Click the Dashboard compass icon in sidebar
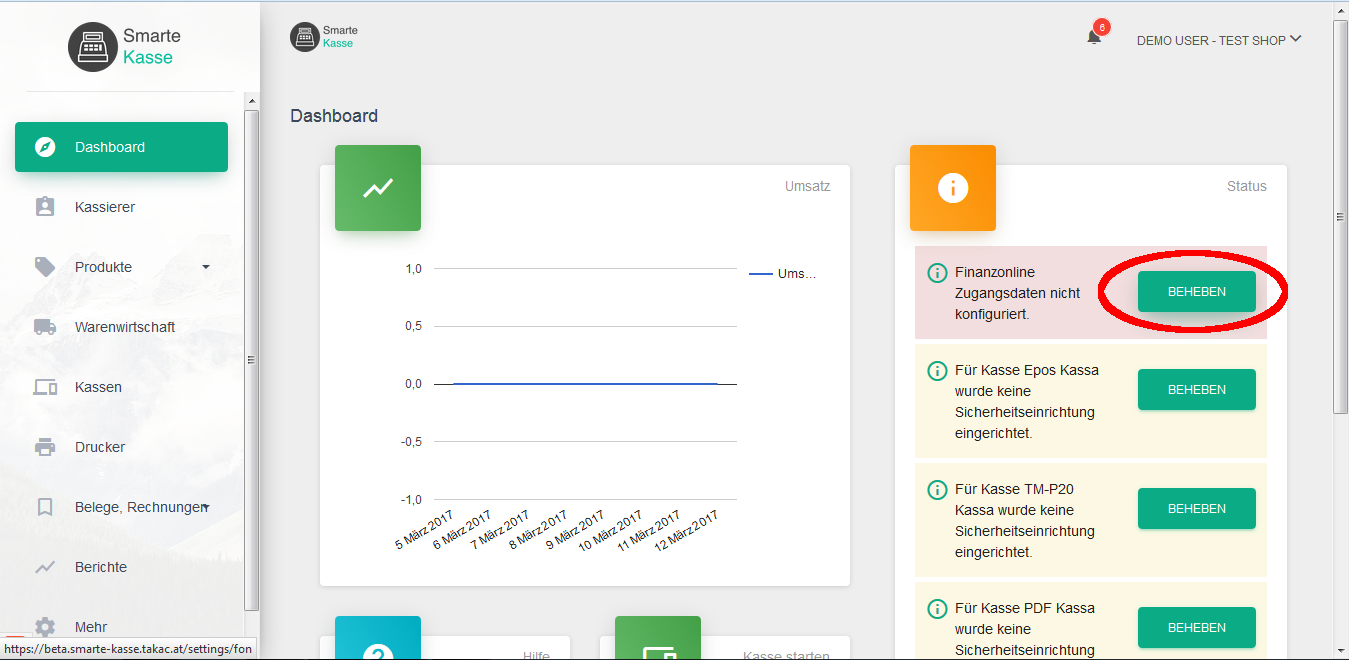 (x=45, y=147)
